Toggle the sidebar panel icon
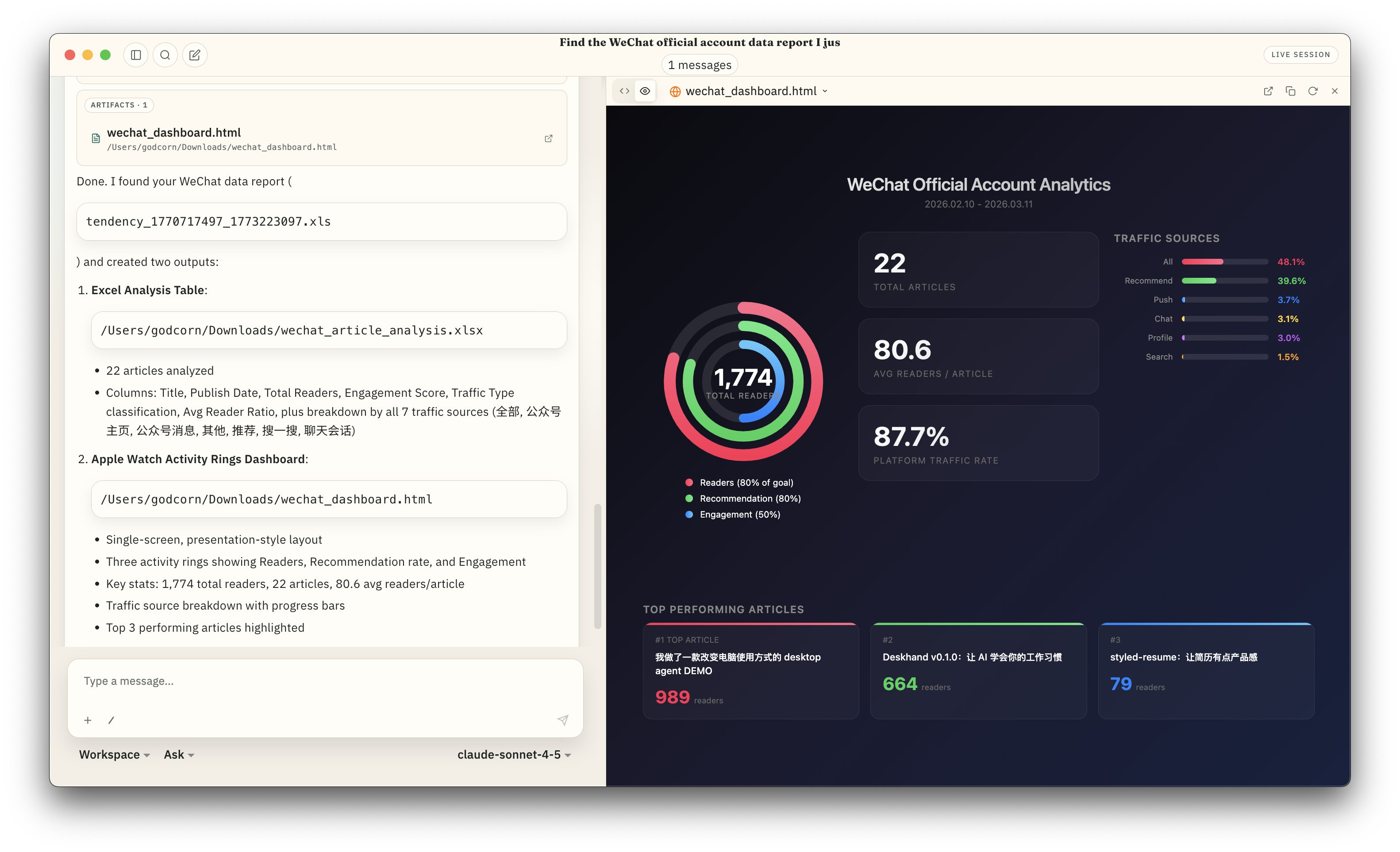1400x852 pixels. click(x=136, y=55)
